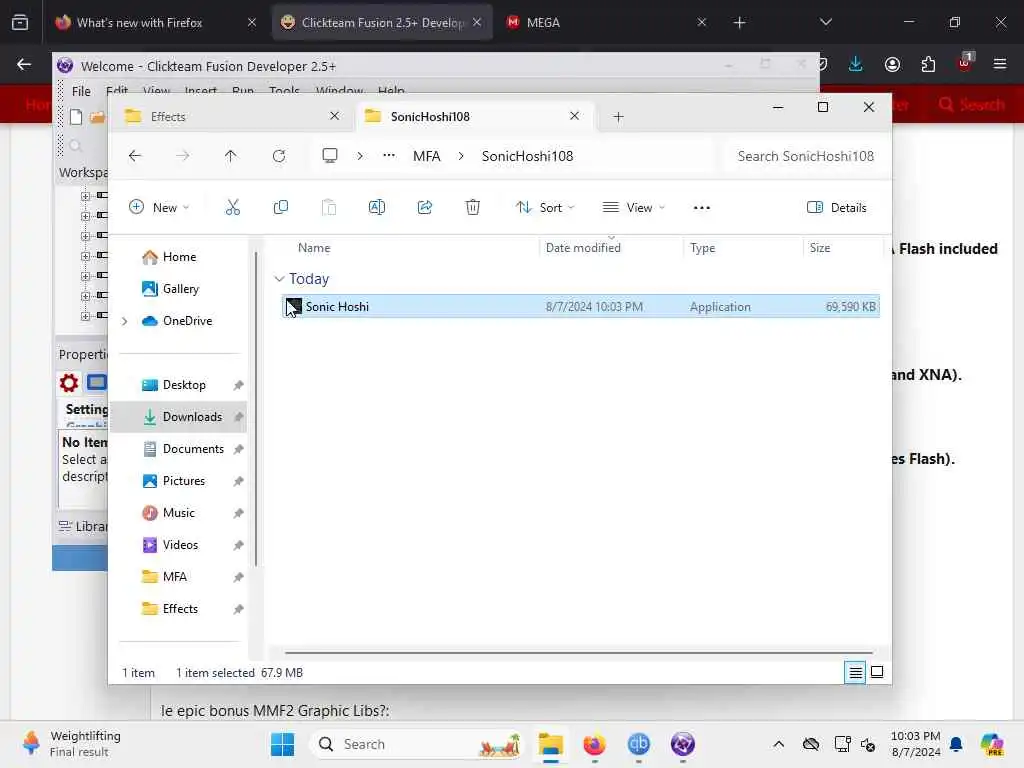Open Firefox from the taskbar
This screenshot has width=1024, height=768.
point(594,744)
